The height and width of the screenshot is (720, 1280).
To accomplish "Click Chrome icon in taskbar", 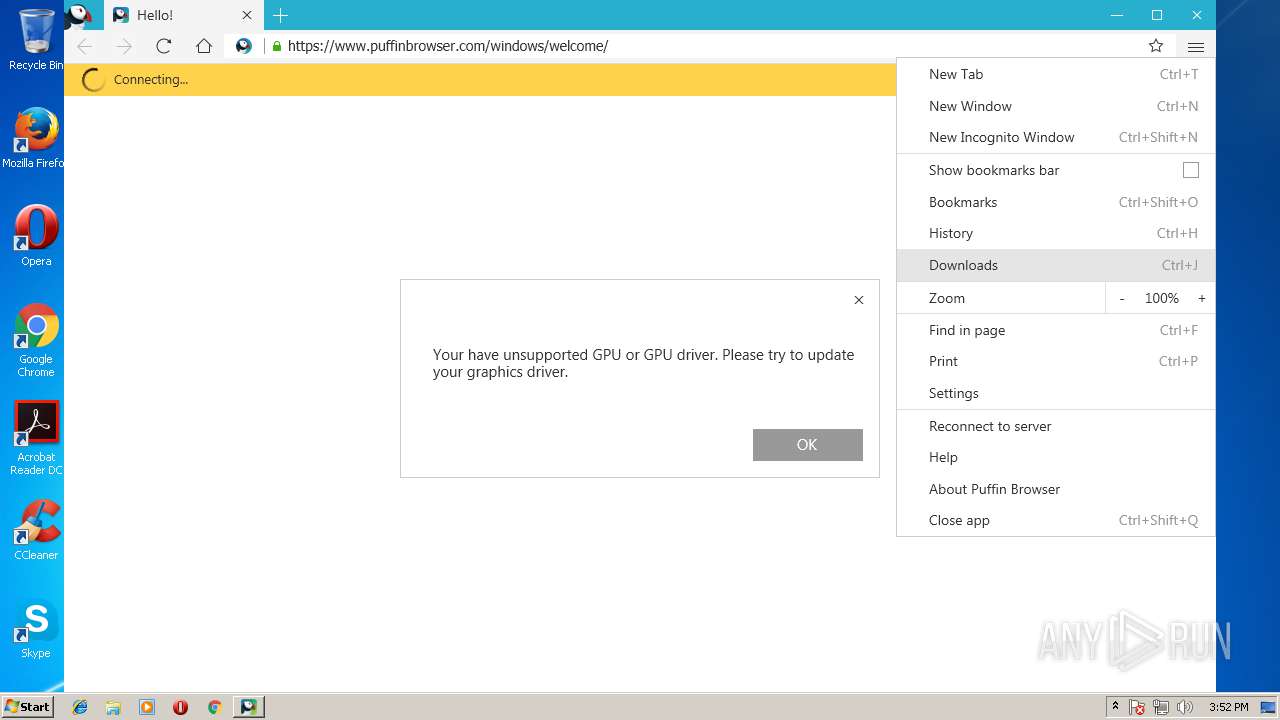I will [x=214, y=707].
